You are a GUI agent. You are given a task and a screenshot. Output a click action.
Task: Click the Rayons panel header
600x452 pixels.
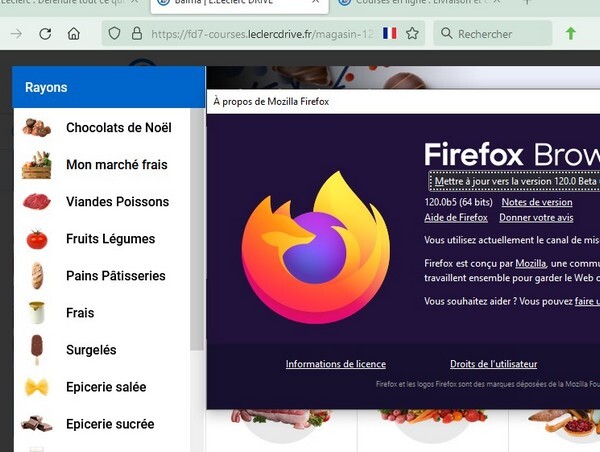tap(109, 87)
